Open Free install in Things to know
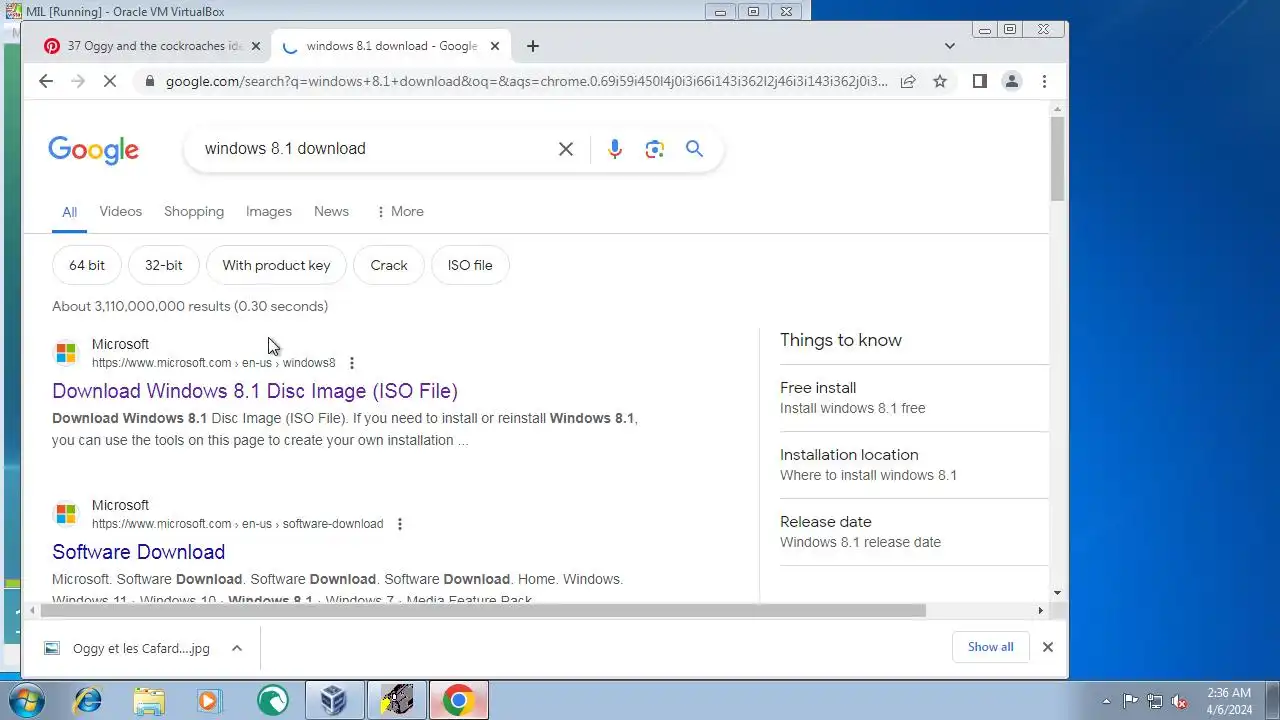The width and height of the screenshot is (1280, 720). tap(914, 398)
